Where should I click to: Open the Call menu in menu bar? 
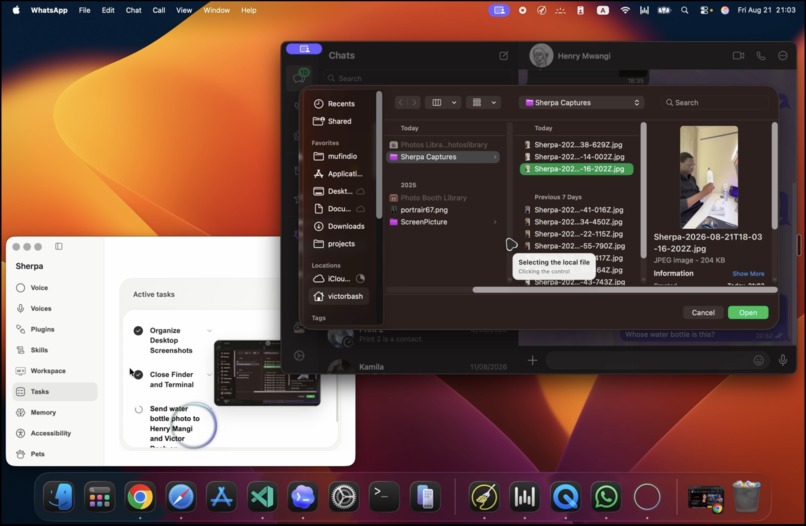point(158,10)
